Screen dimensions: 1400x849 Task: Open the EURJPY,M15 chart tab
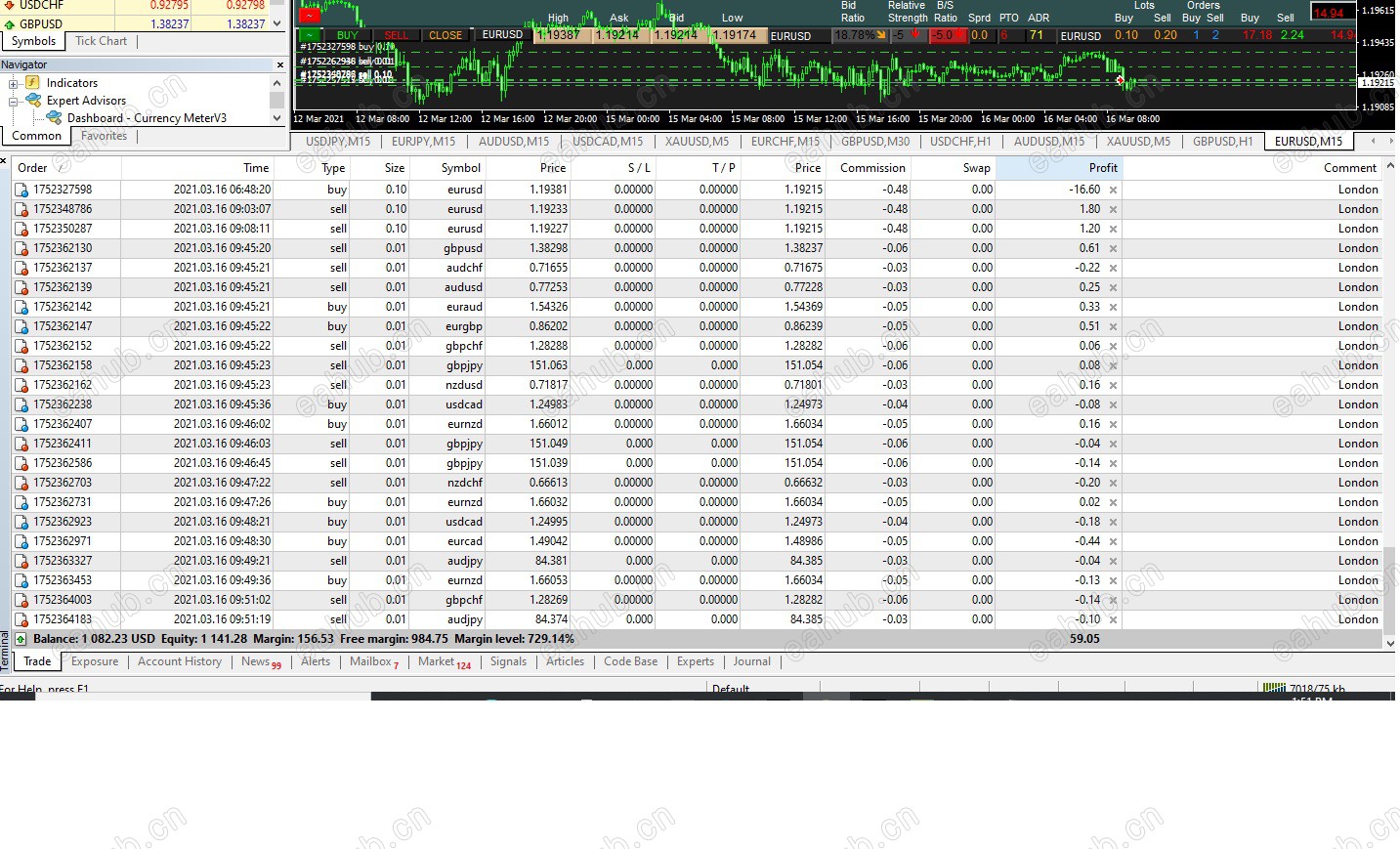click(423, 142)
